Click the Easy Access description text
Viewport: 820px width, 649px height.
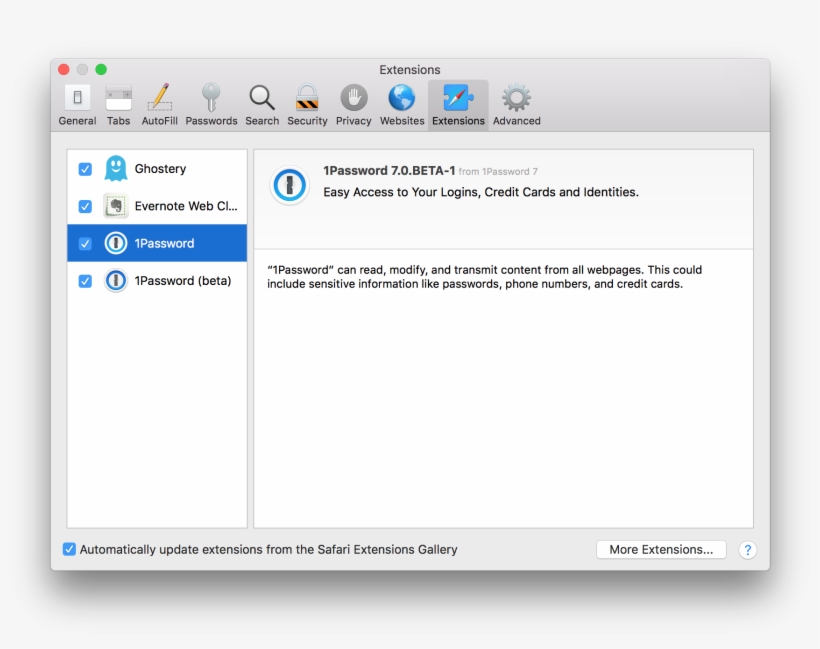click(481, 192)
